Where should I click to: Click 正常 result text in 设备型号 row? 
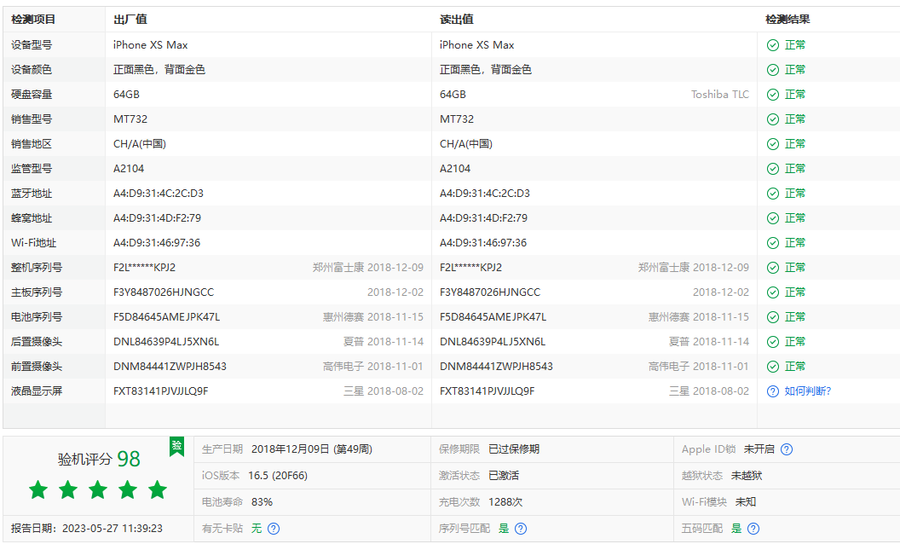tap(795, 45)
